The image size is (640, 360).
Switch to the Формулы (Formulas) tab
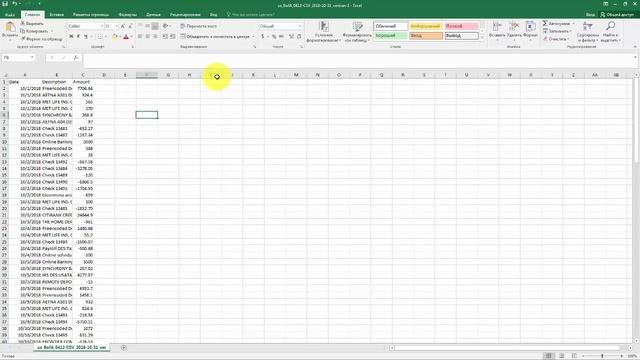point(128,15)
